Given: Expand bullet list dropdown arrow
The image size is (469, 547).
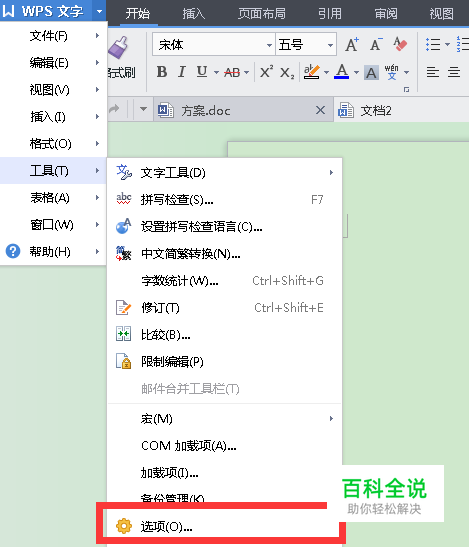Looking at the screenshot, I should pyautogui.click(x=447, y=44).
